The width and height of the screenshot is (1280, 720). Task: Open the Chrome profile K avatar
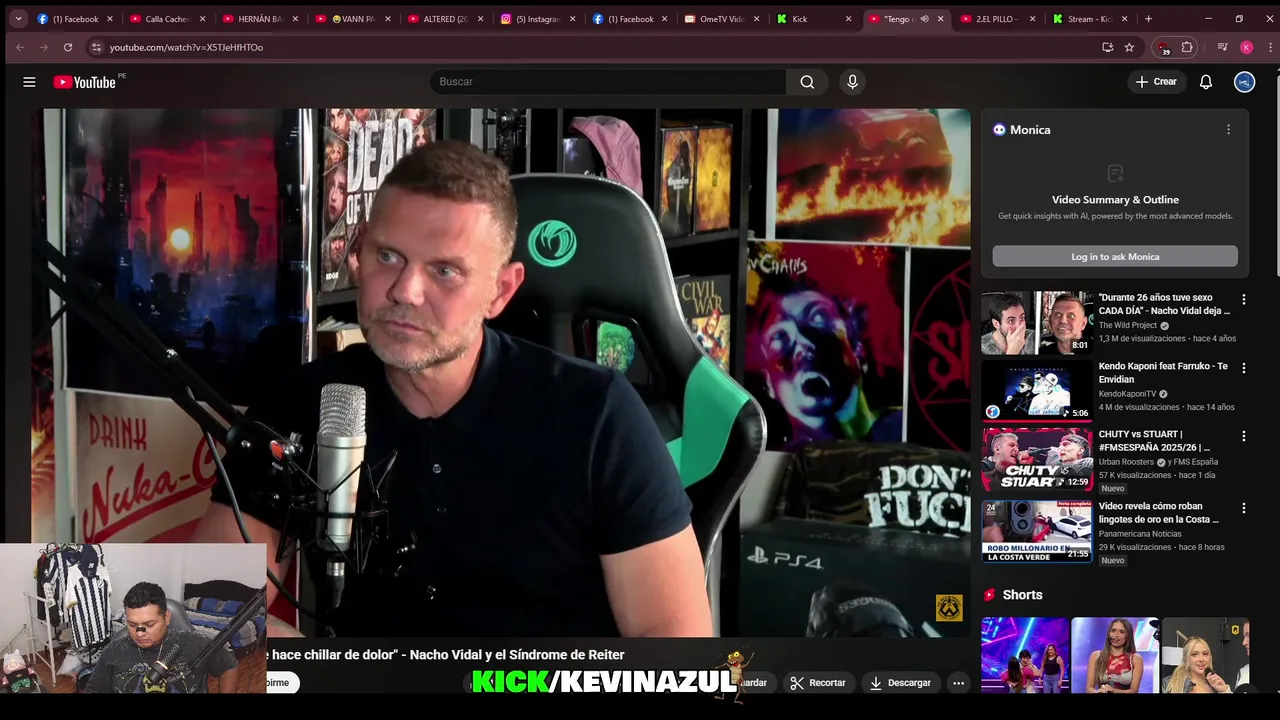click(x=1246, y=47)
